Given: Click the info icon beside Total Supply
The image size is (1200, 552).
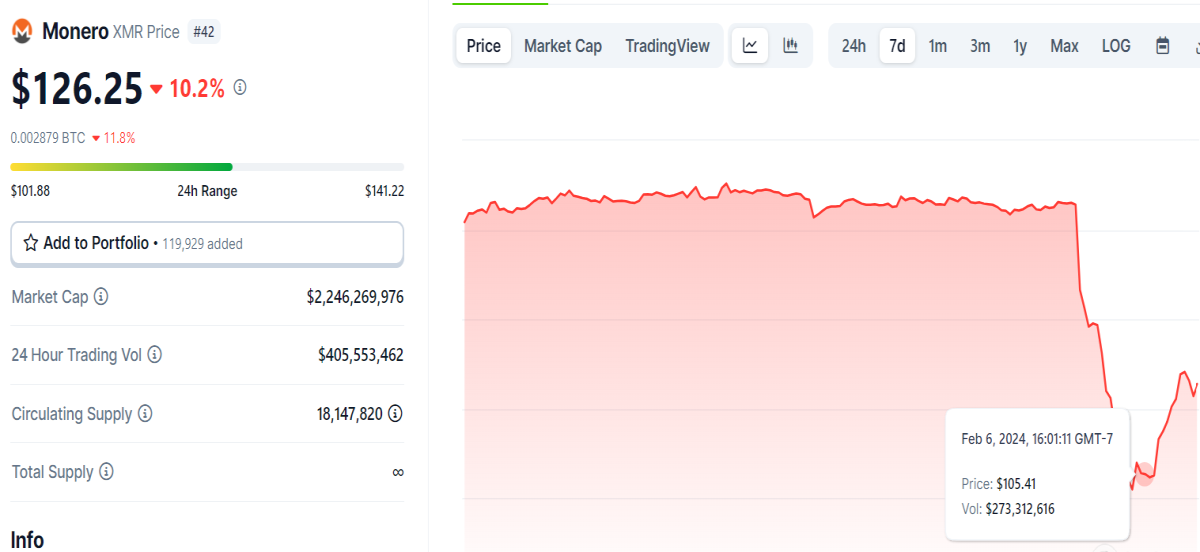Looking at the screenshot, I should (x=106, y=472).
